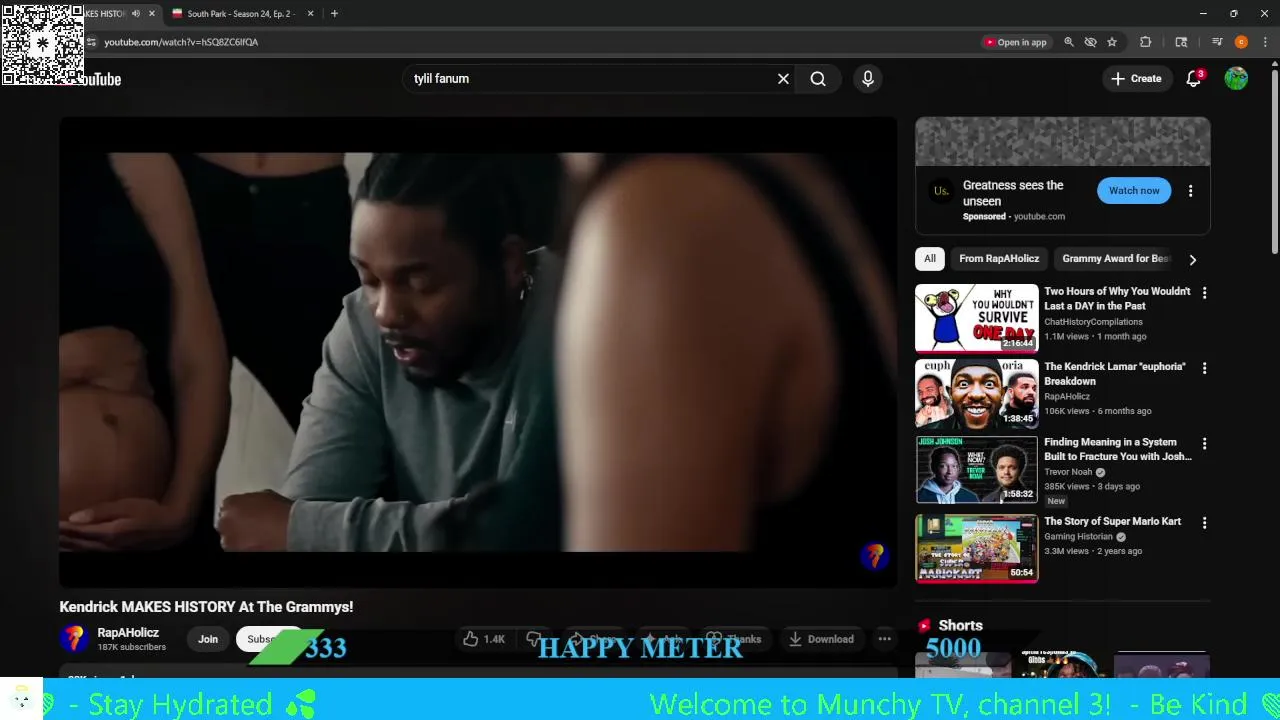Select the All filter chip
This screenshot has height=720, width=1280.
tap(930, 259)
